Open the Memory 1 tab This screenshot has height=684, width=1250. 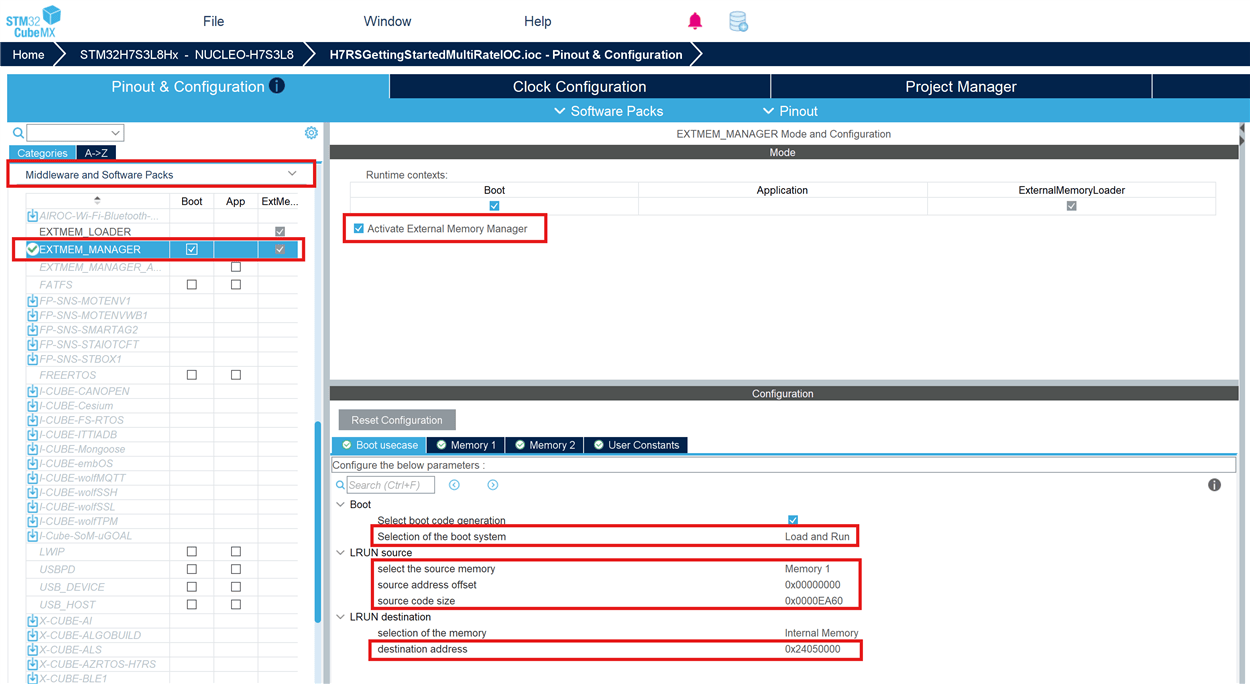tap(465, 445)
